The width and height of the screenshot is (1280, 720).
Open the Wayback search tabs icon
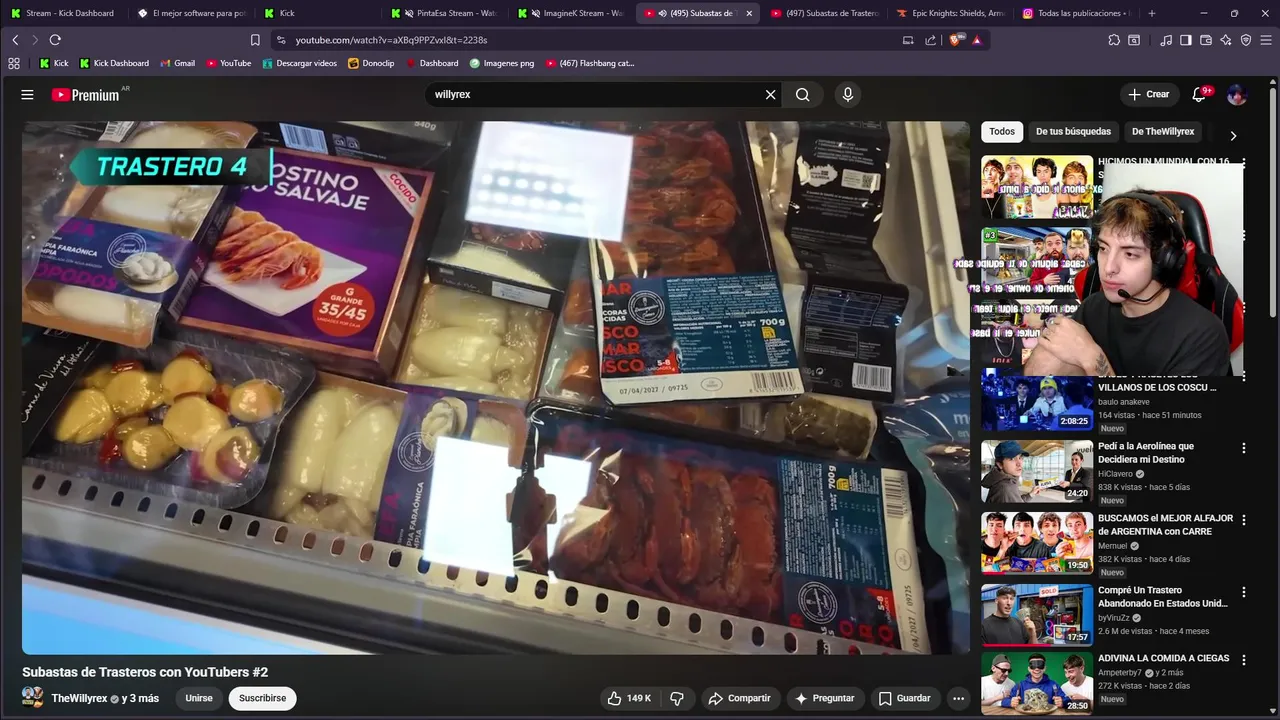tap(1134, 40)
